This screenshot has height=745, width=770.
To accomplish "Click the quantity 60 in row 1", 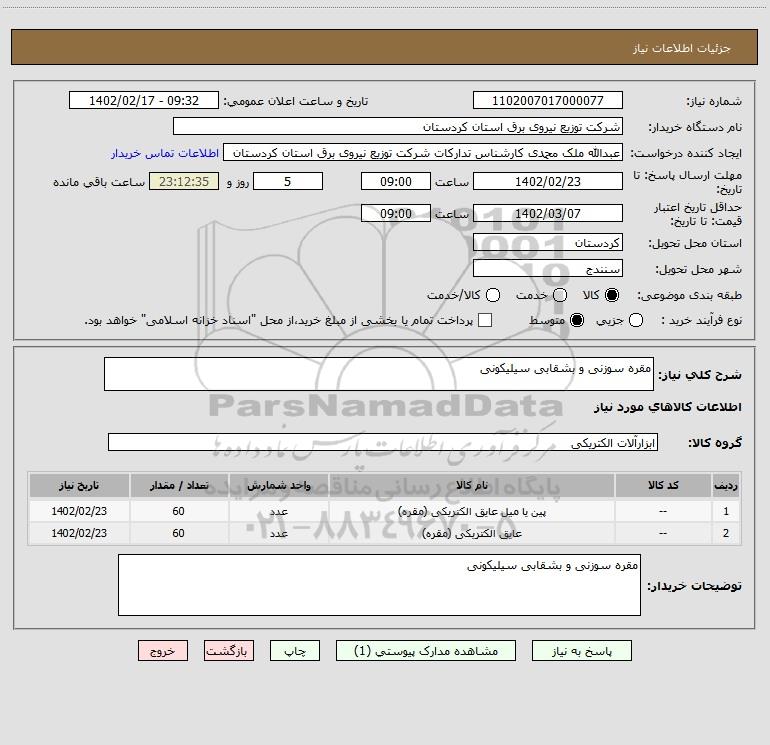I will pyautogui.click(x=178, y=511).
